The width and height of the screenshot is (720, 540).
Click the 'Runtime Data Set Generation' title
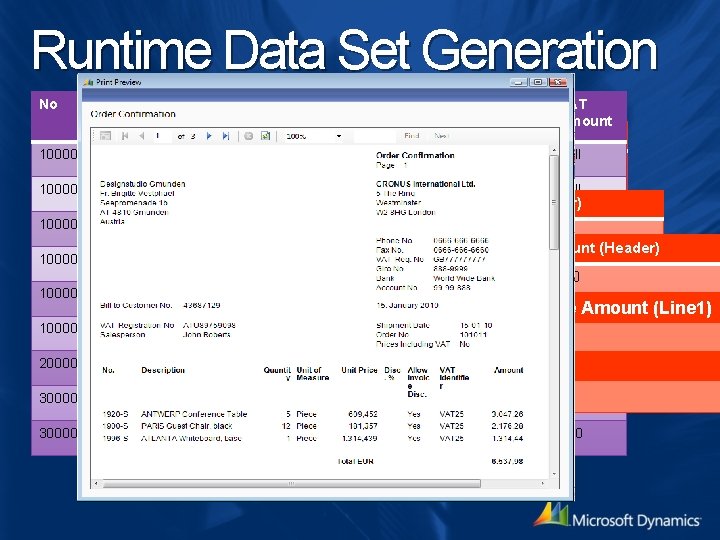click(x=345, y=50)
